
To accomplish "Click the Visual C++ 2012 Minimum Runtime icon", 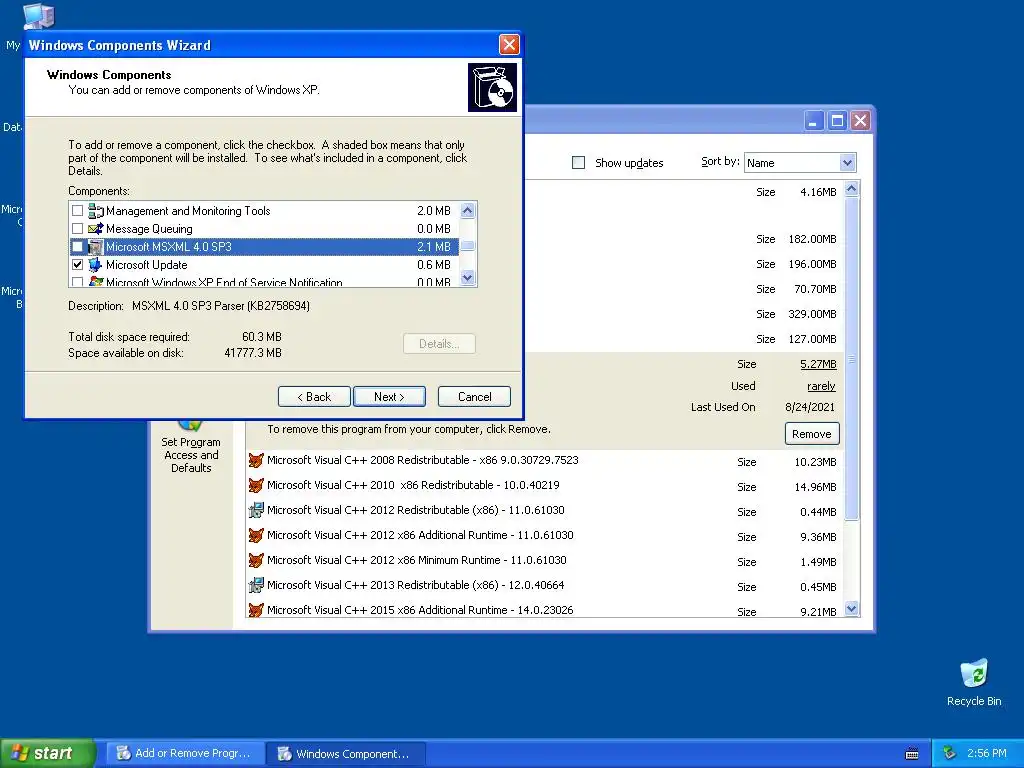I will (256, 560).
